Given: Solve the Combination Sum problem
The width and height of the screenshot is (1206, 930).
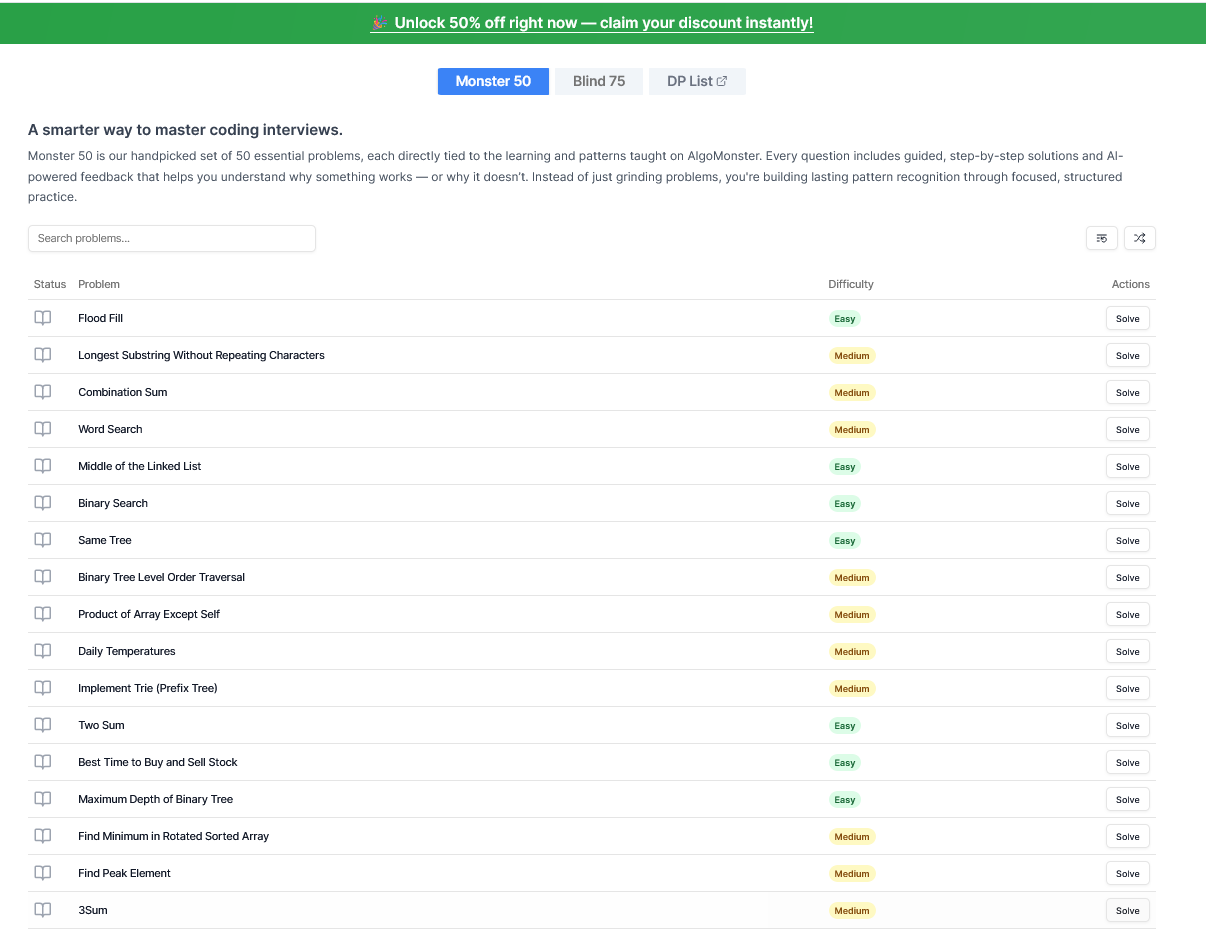Looking at the screenshot, I should 1127,393.
